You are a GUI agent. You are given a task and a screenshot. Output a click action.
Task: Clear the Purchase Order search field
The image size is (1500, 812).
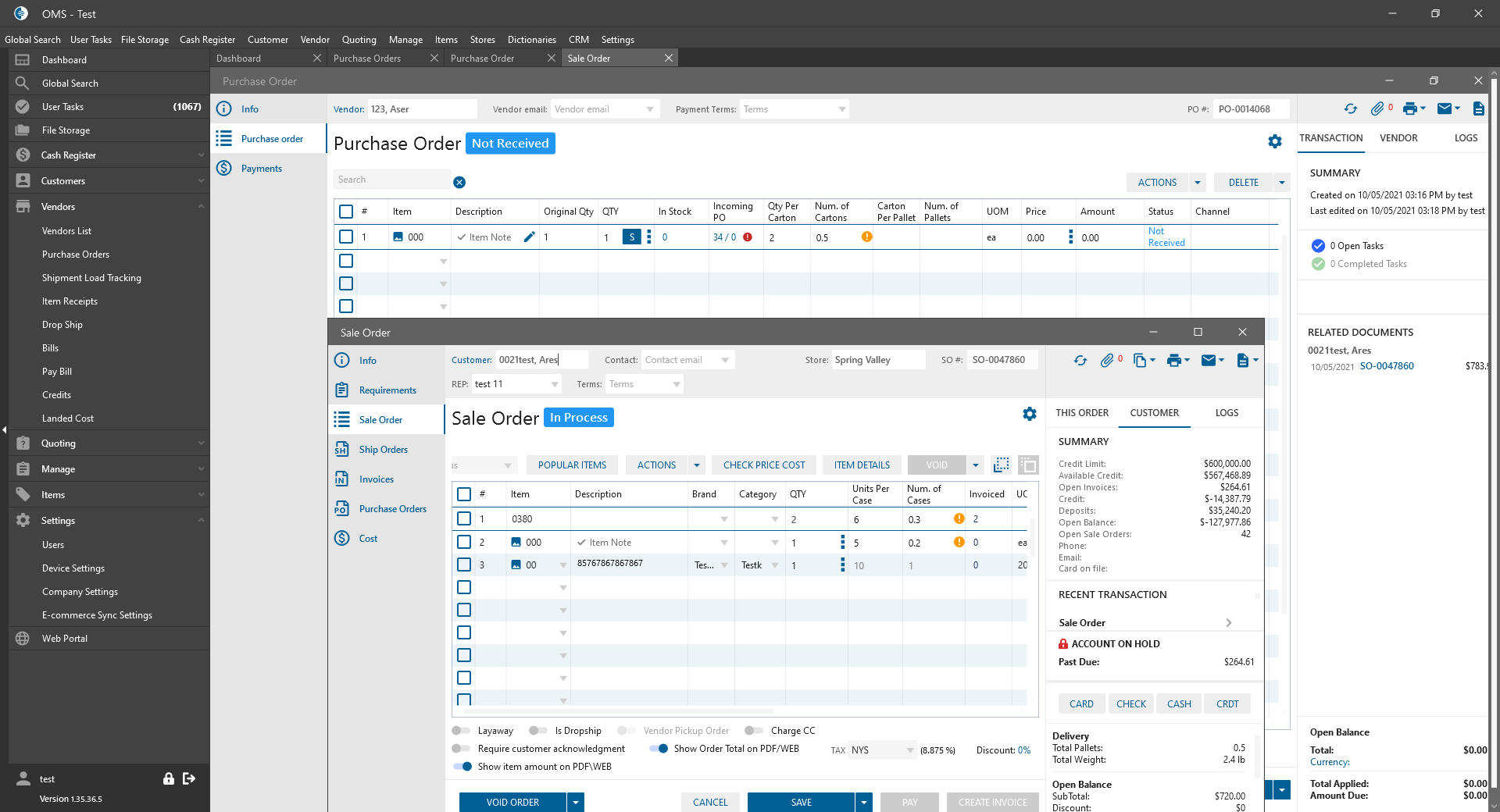pyautogui.click(x=459, y=182)
